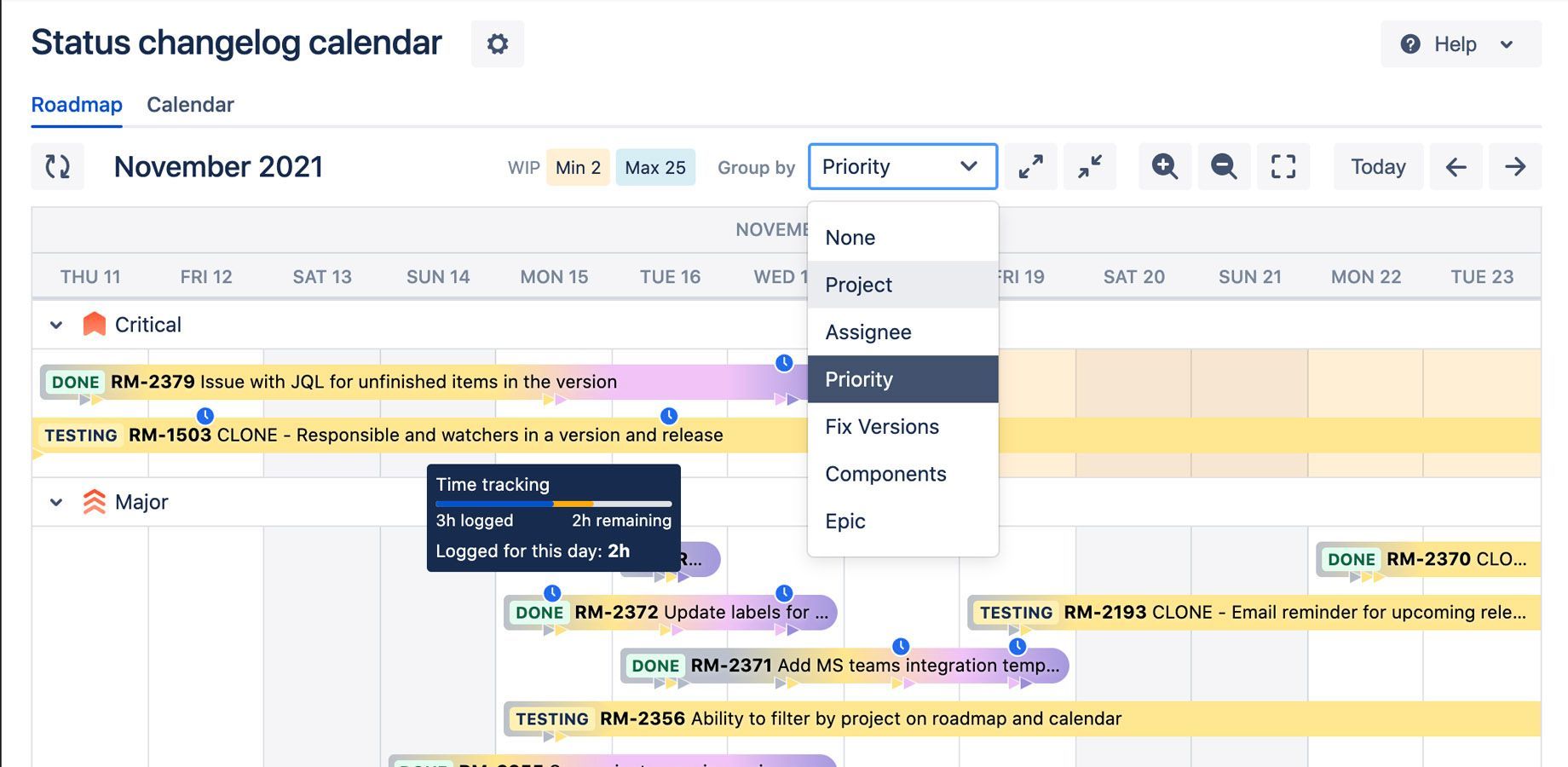The width and height of the screenshot is (1568, 767).
Task: Select None in group by list
Action: click(x=902, y=237)
